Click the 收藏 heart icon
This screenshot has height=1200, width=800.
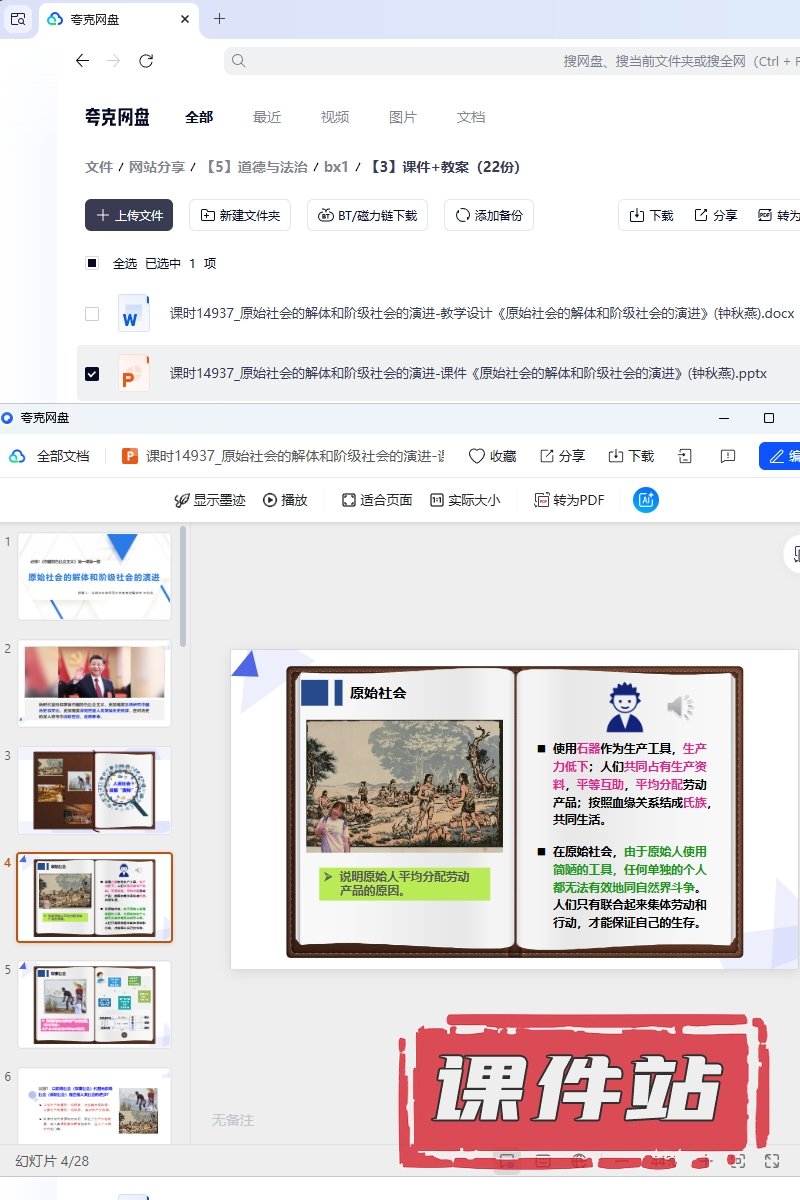(477, 456)
